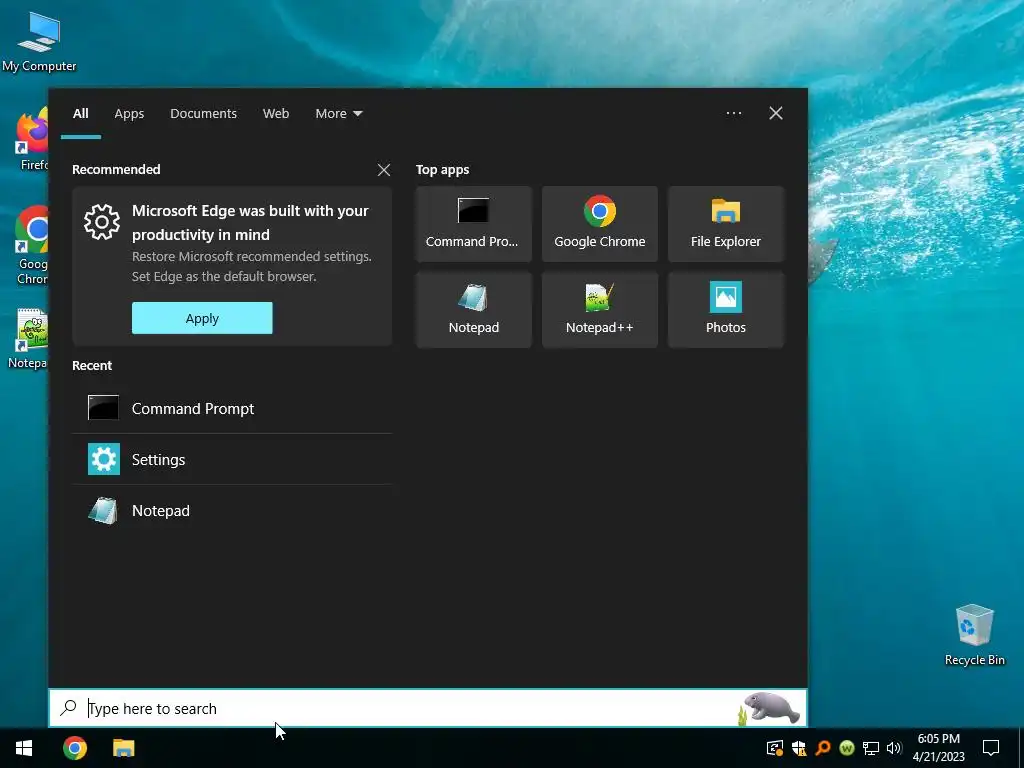1024x768 pixels.
Task: Click the gear icon in Recommended card
Action: point(102,222)
